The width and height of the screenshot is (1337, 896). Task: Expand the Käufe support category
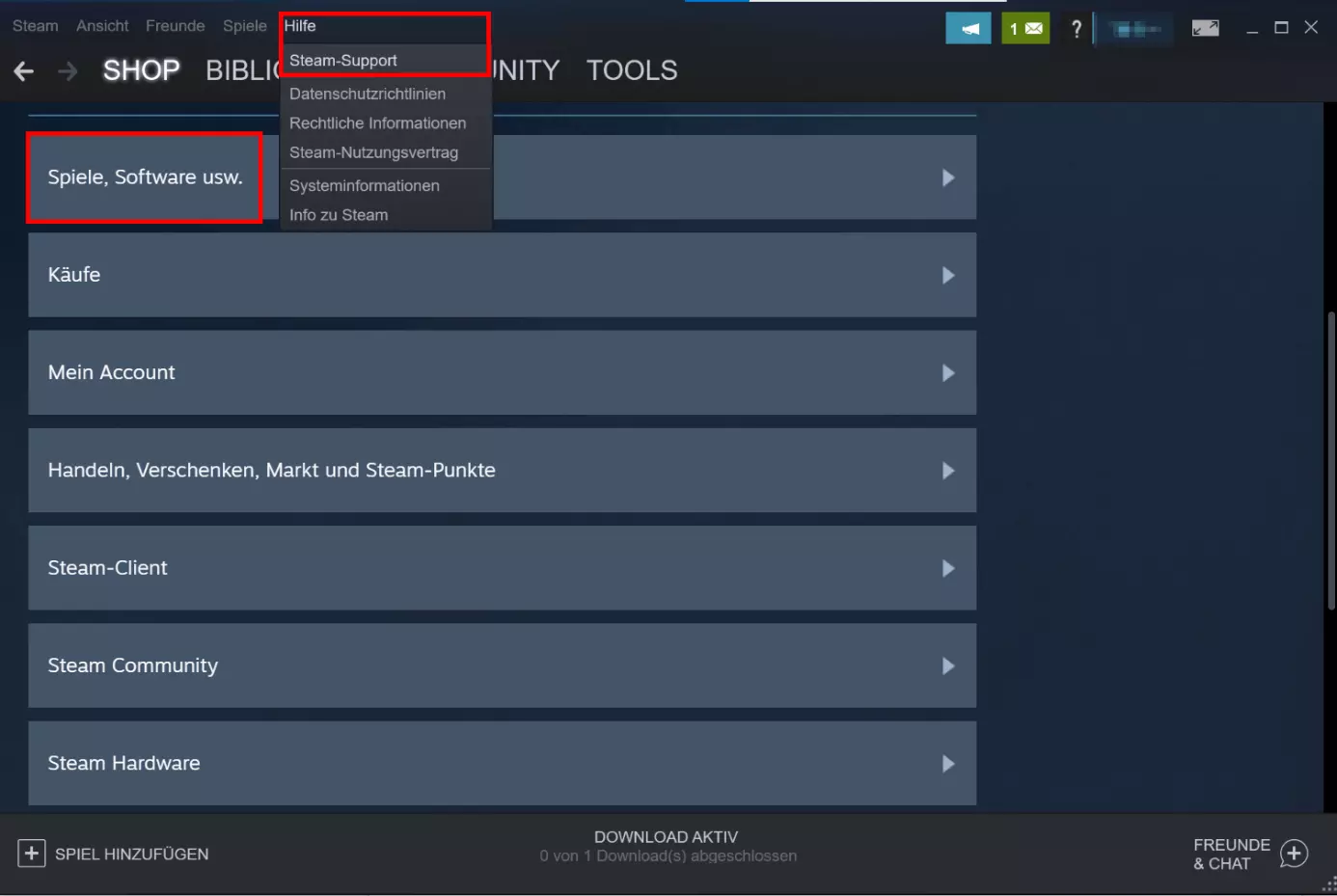(x=502, y=275)
